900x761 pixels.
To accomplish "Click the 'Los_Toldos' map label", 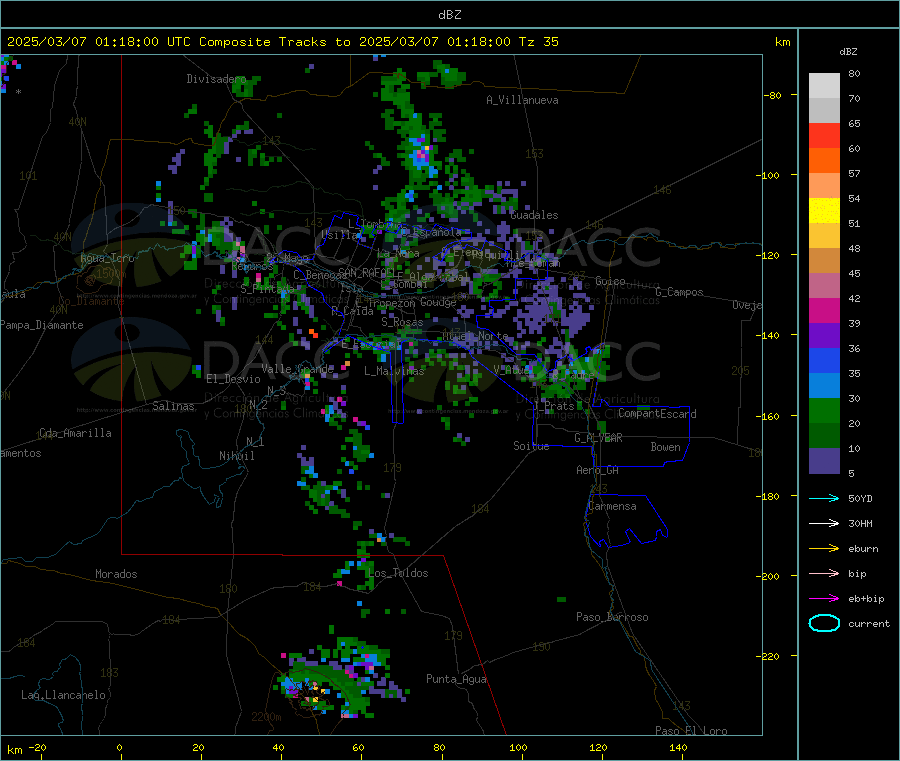I will [x=398, y=573].
